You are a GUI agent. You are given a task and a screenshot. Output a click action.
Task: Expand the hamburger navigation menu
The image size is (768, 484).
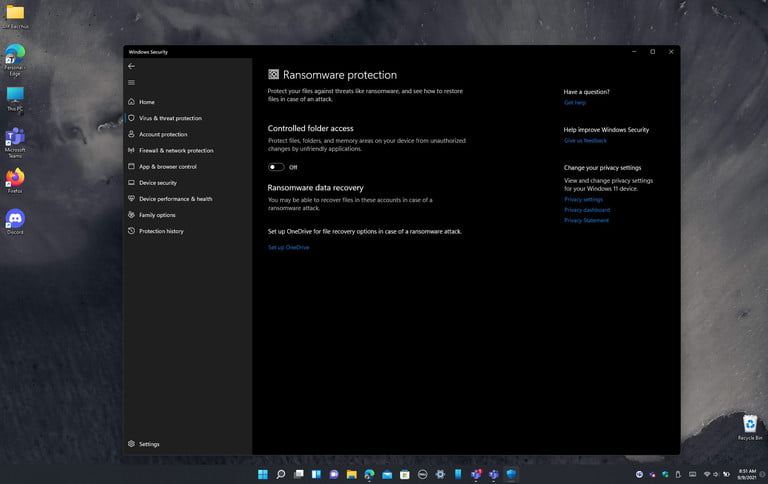tap(131, 82)
